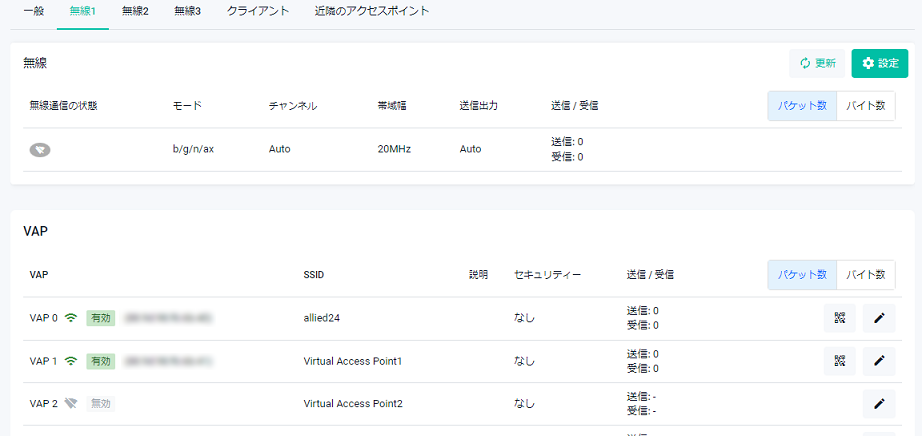This screenshot has height=436, width=922.
Task: Click the wireless radio status icon
Action: 40,150
